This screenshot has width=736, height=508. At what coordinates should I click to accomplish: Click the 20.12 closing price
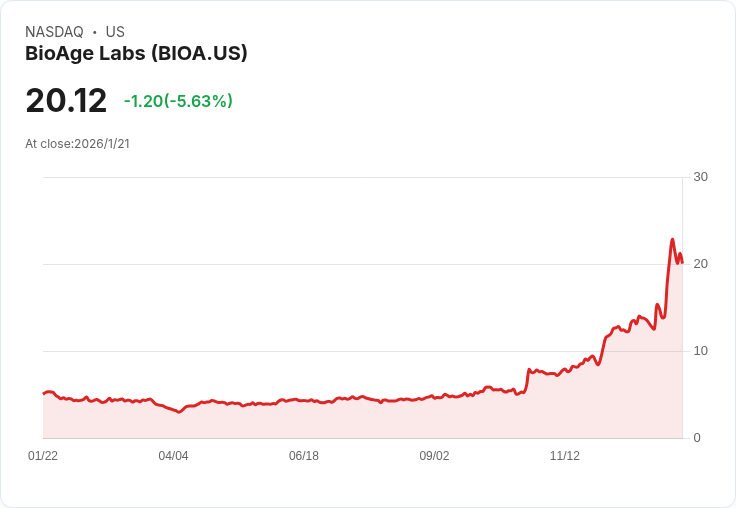point(66,101)
